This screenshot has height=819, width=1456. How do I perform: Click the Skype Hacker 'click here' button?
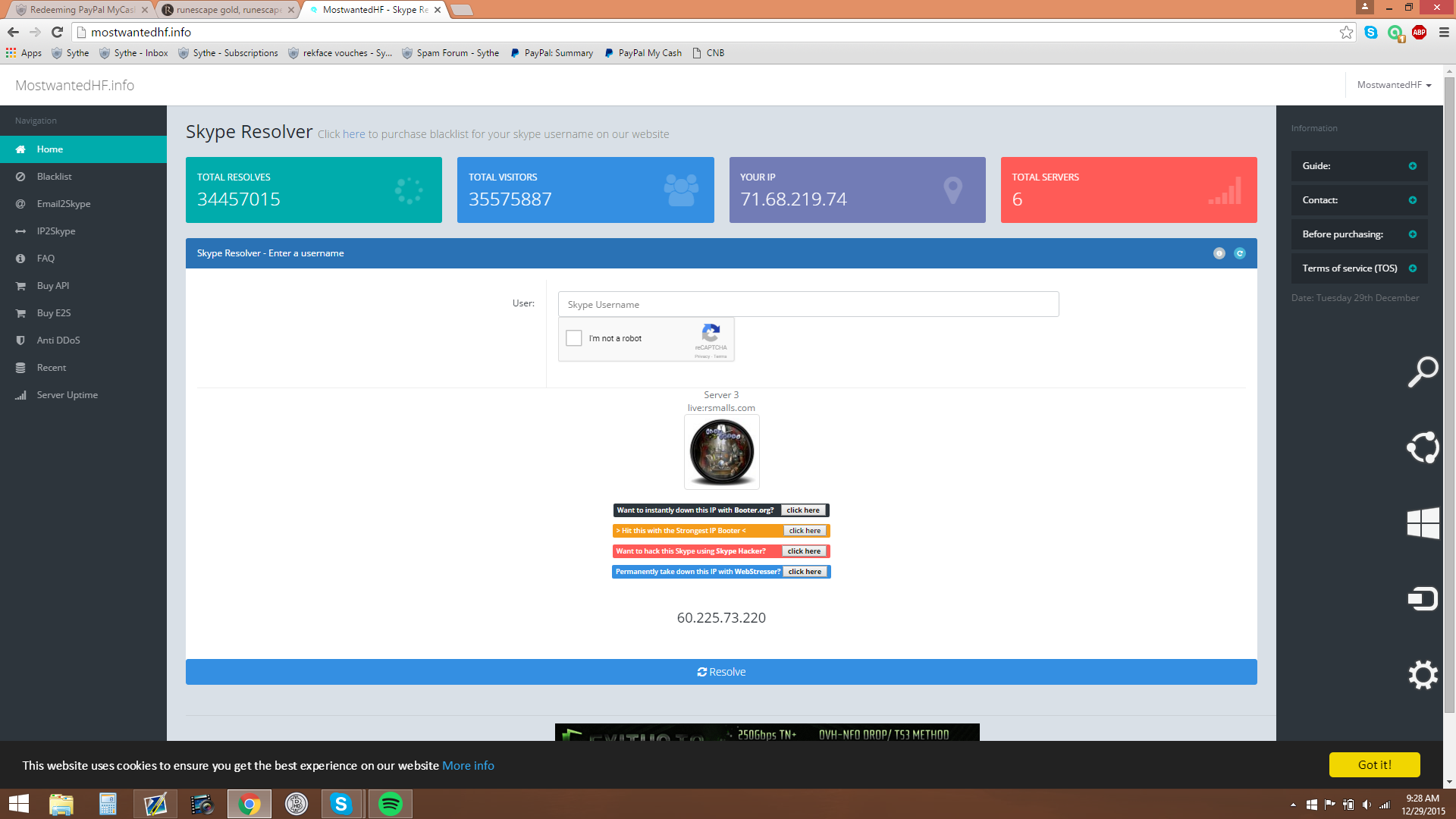pos(804,551)
